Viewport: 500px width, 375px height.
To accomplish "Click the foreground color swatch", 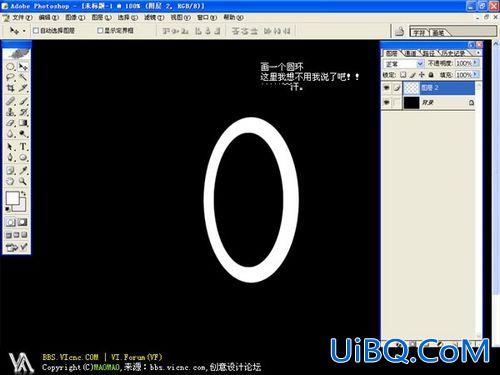I will click(13, 198).
